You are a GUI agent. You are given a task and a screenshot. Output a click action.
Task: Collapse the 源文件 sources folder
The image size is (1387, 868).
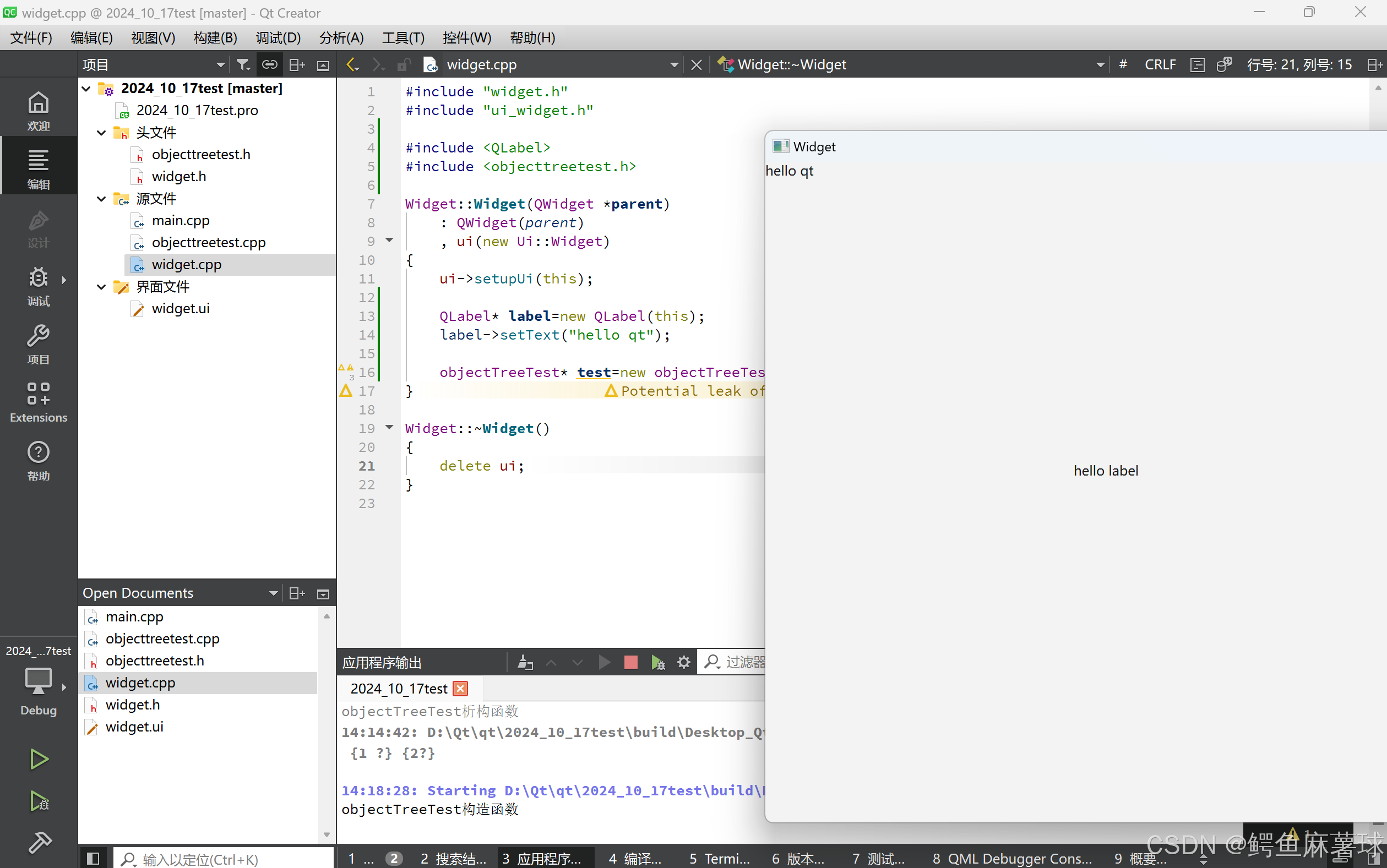click(x=102, y=199)
